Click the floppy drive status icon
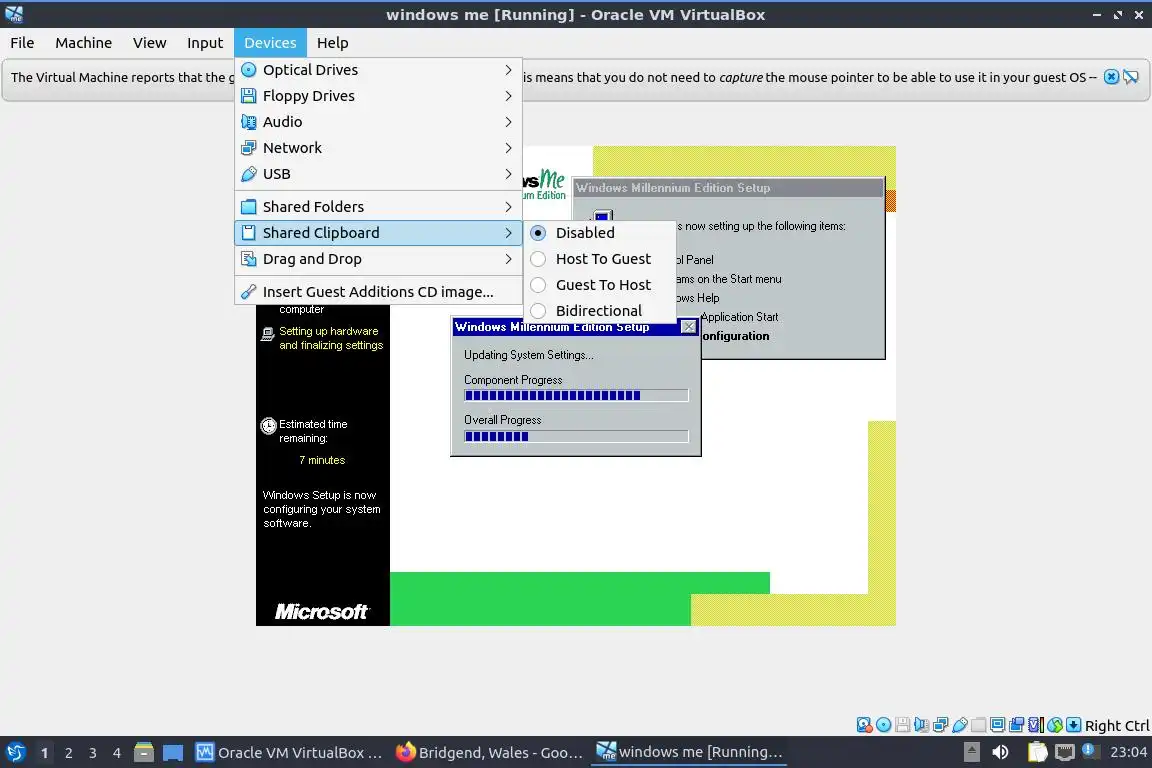The height and width of the screenshot is (768, 1152). click(x=902, y=725)
